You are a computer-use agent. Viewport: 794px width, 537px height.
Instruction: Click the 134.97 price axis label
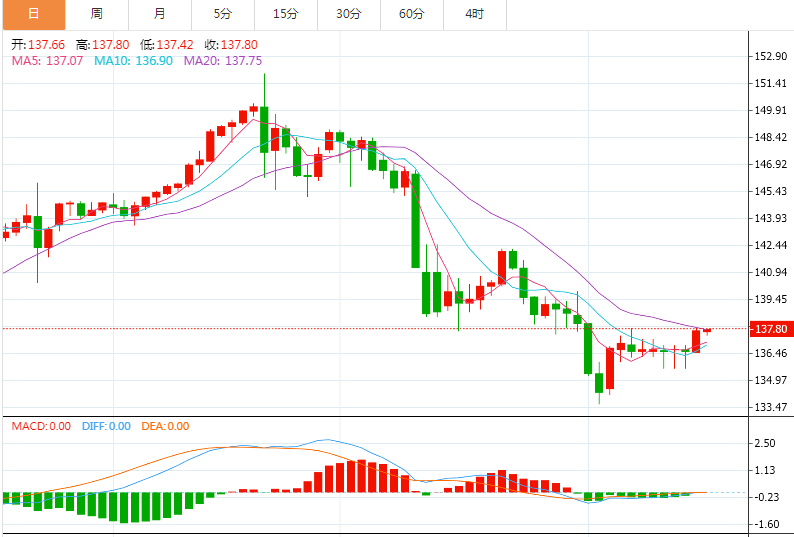771,380
